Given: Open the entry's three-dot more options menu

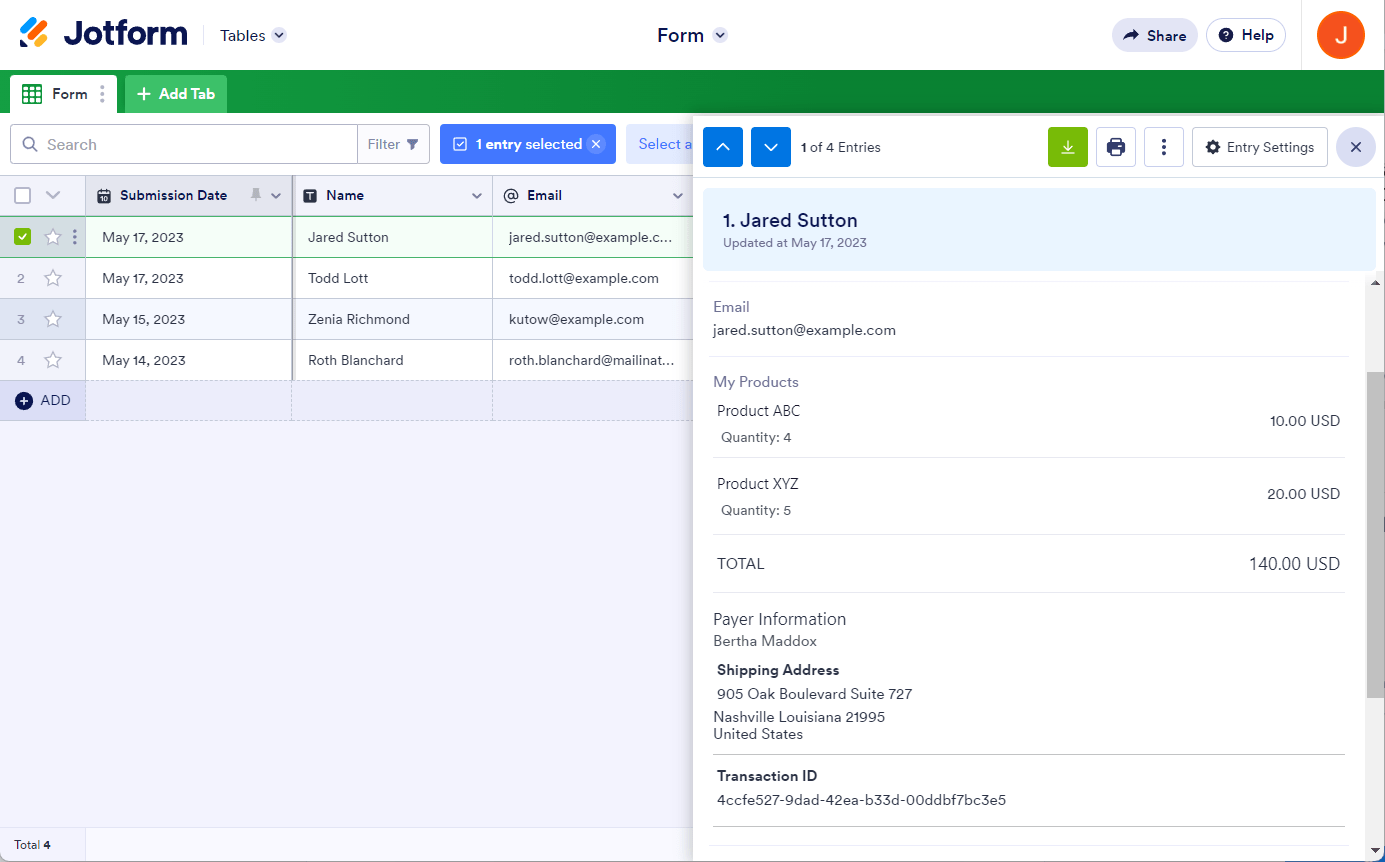Looking at the screenshot, I should pyautogui.click(x=1164, y=147).
